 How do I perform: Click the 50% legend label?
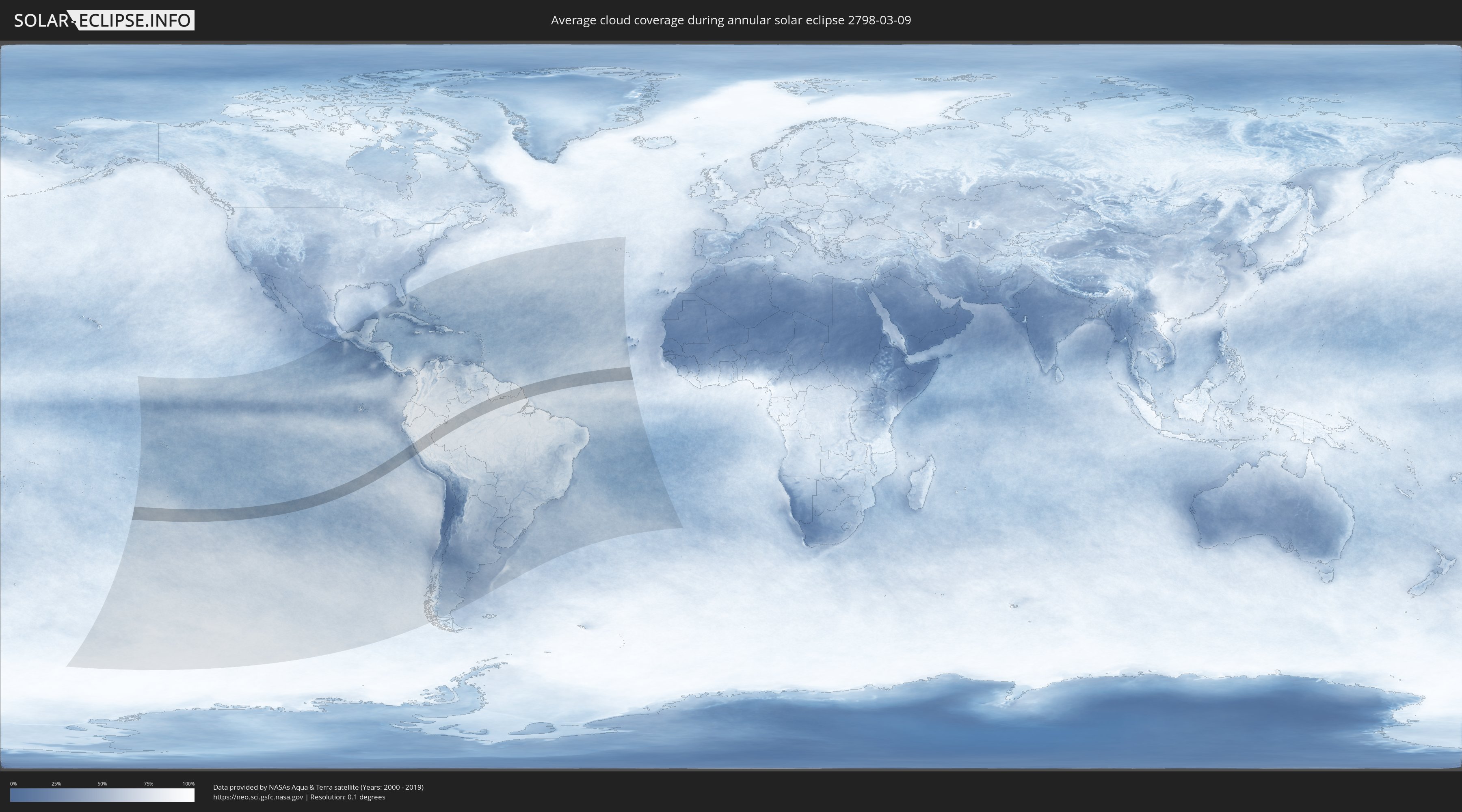[102, 784]
